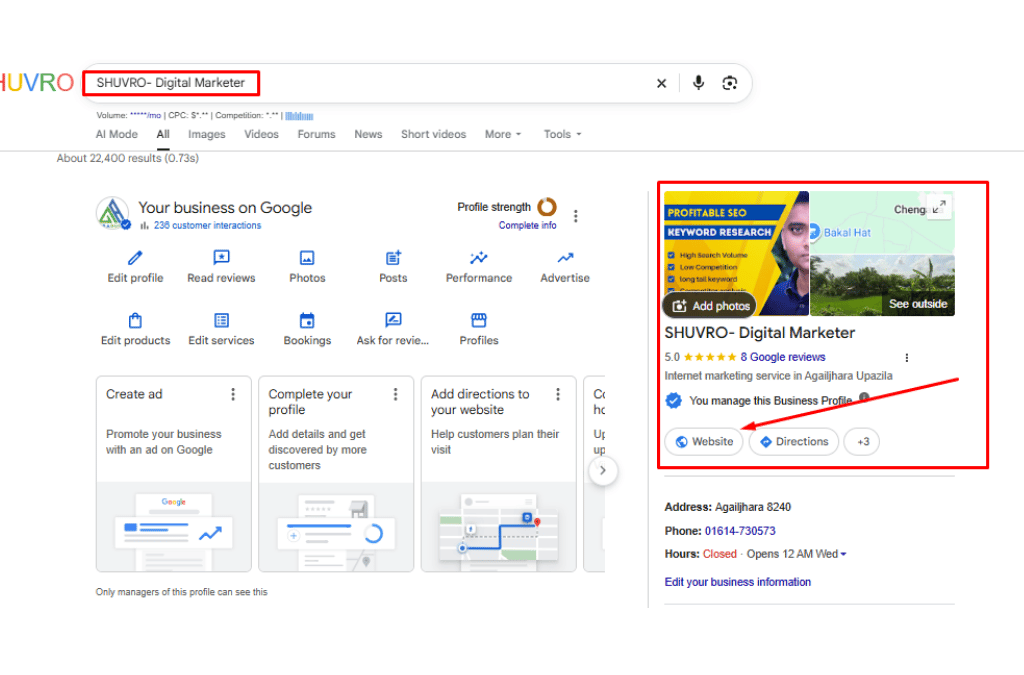The image size is (1024, 675).
Task: Open the business cover photo thumbnail
Action: 736,253
